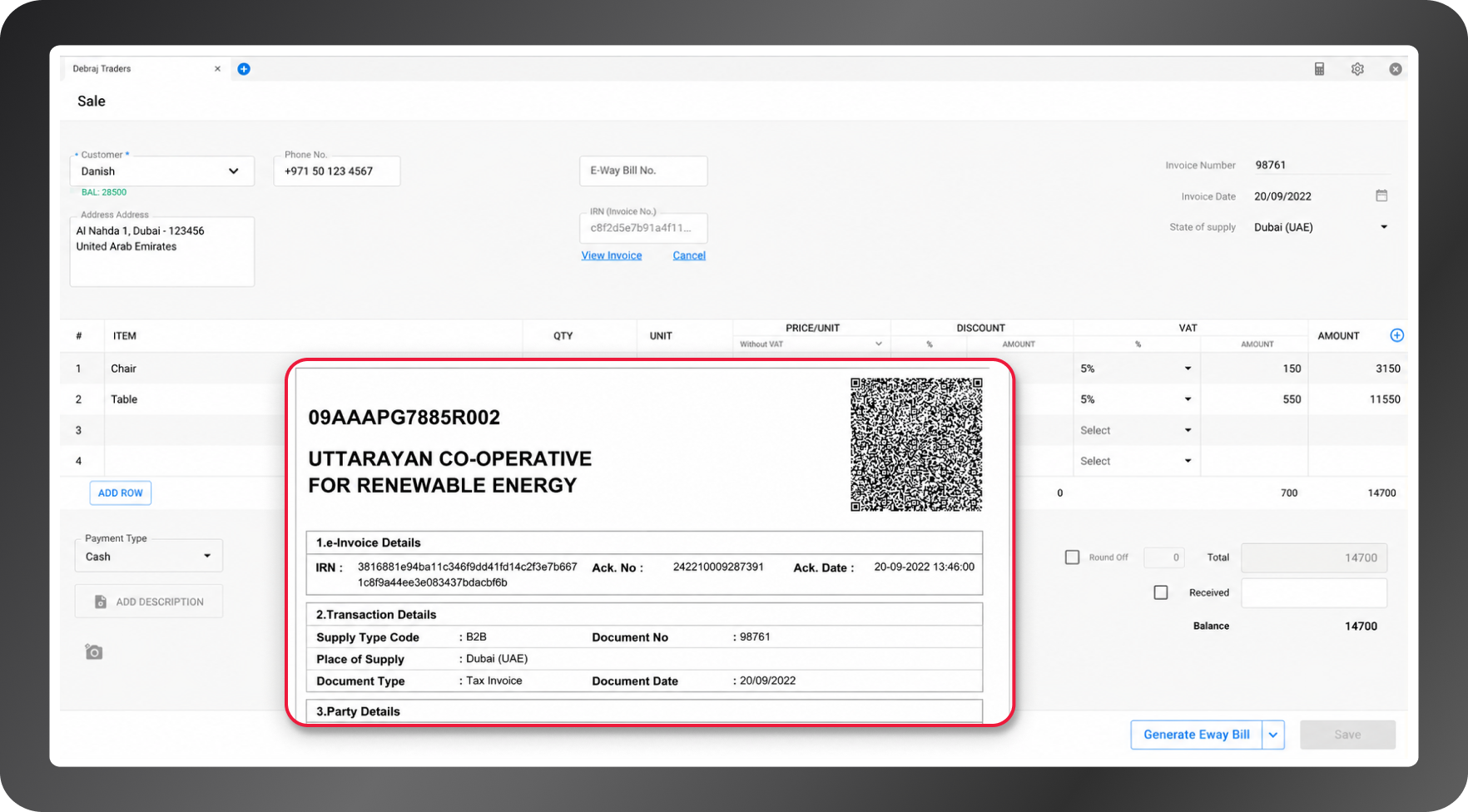Open VAT % dropdown for the Table row
The image size is (1468, 812).
[1136, 399]
